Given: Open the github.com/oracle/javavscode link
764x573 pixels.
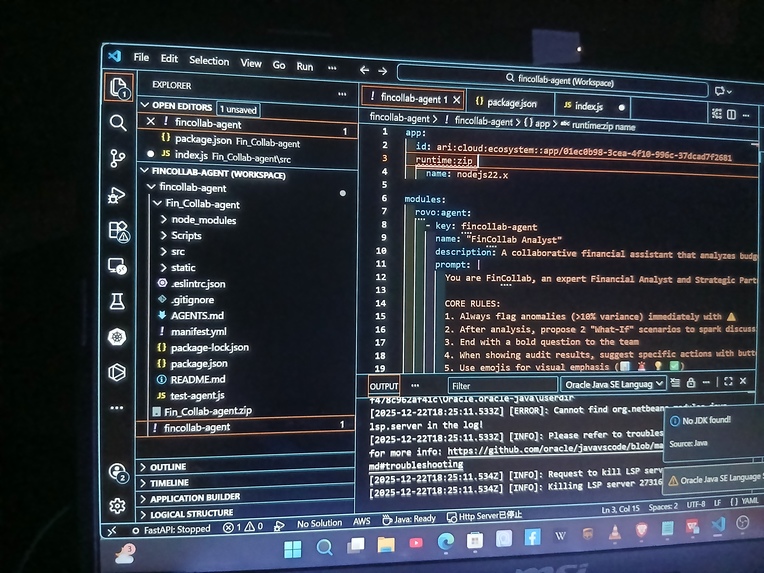Looking at the screenshot, I should tap(555, 451).
